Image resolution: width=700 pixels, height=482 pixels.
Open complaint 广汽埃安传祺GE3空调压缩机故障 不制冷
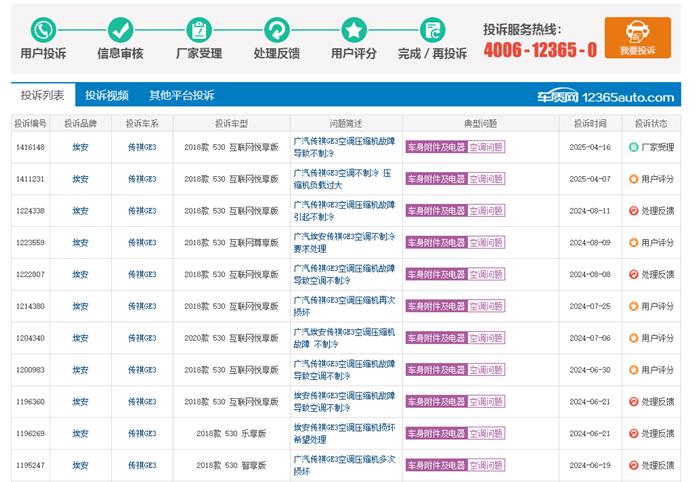(344, 338)
